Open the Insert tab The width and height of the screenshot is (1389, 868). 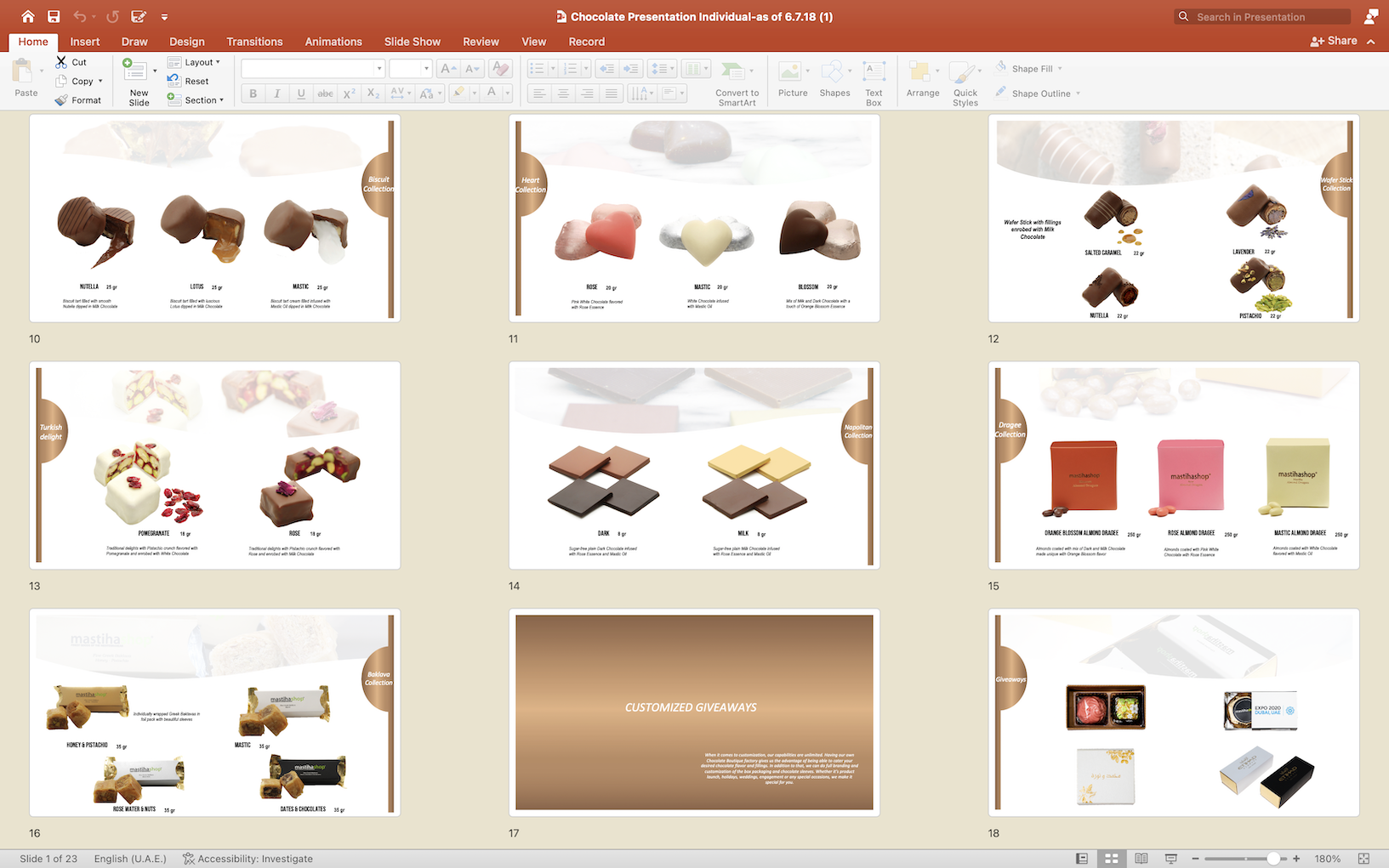[x=85, y=42]
